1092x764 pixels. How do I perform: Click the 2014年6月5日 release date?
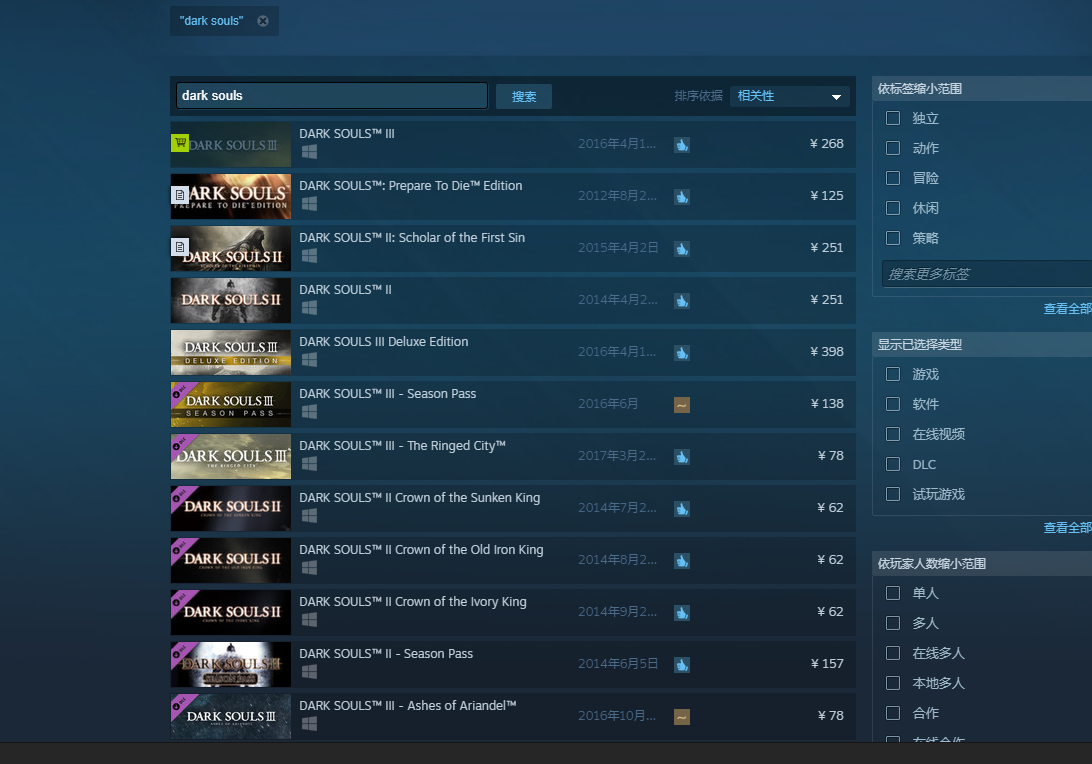618,664
